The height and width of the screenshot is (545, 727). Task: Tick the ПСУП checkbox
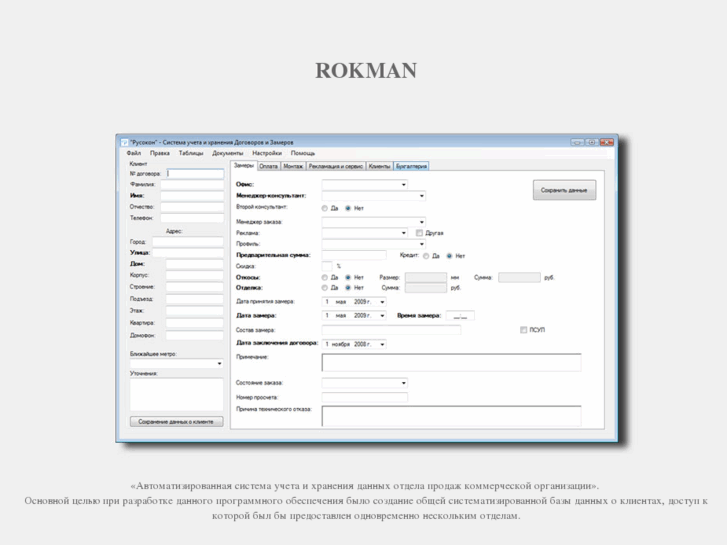coord(523,330)
